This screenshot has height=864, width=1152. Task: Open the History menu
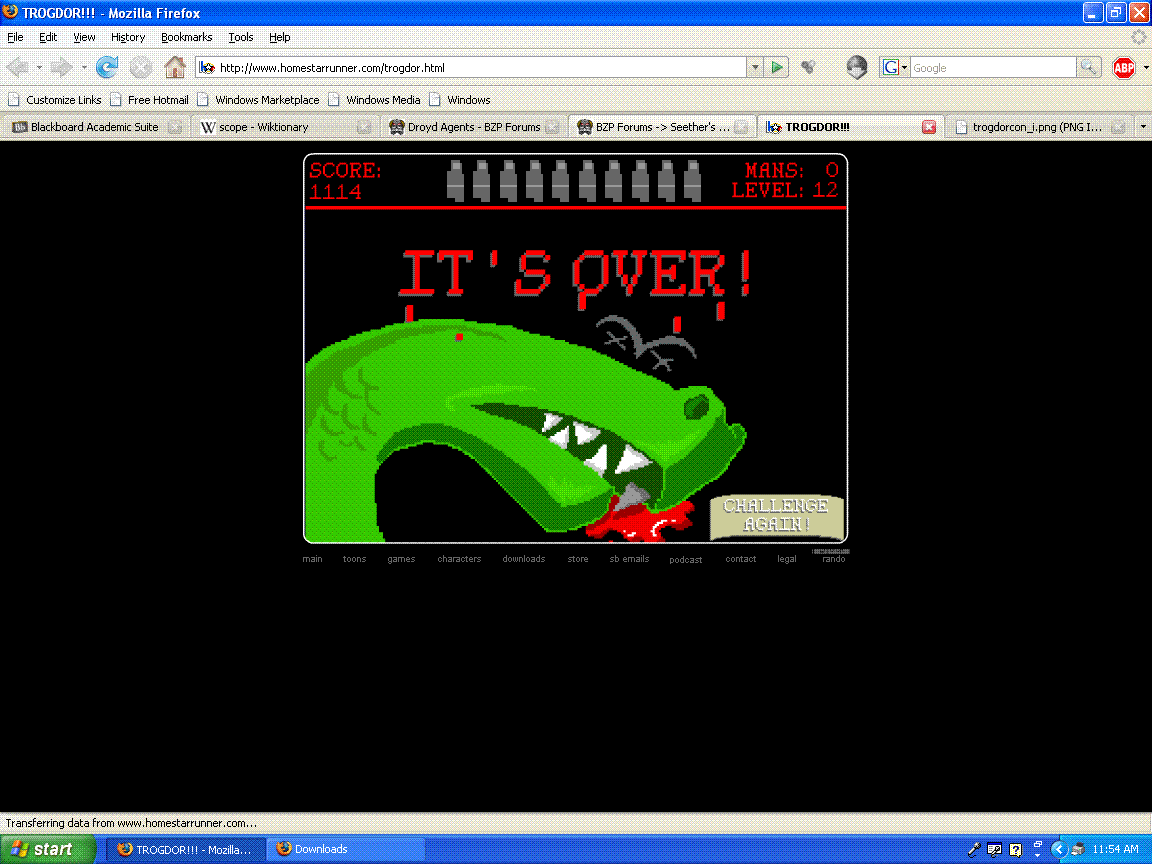(x=128, y=37)
